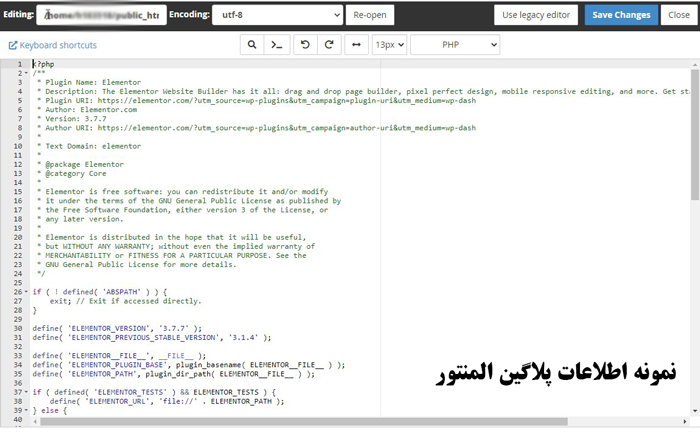The height and width of the screenshot is (438, 700).
Task: Click on 'exit; // Exit if accessed directly.' line
Action: (x=125, y=301)
